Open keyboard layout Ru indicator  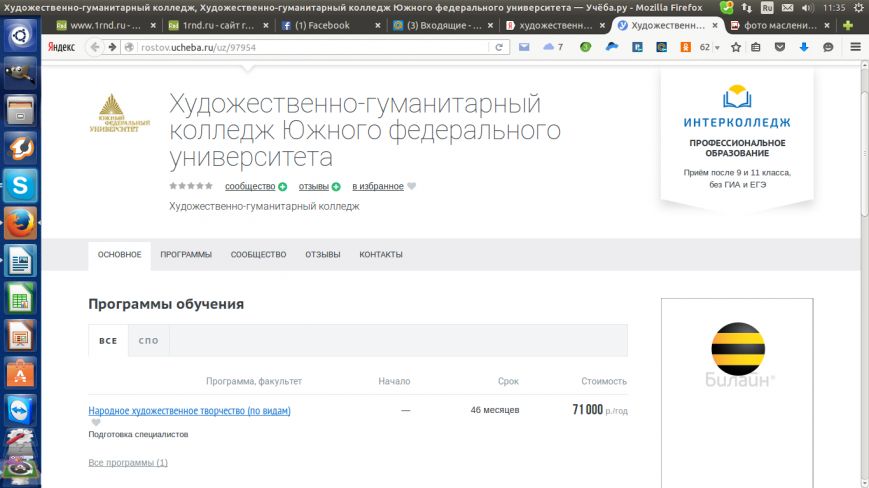[767, 8]
